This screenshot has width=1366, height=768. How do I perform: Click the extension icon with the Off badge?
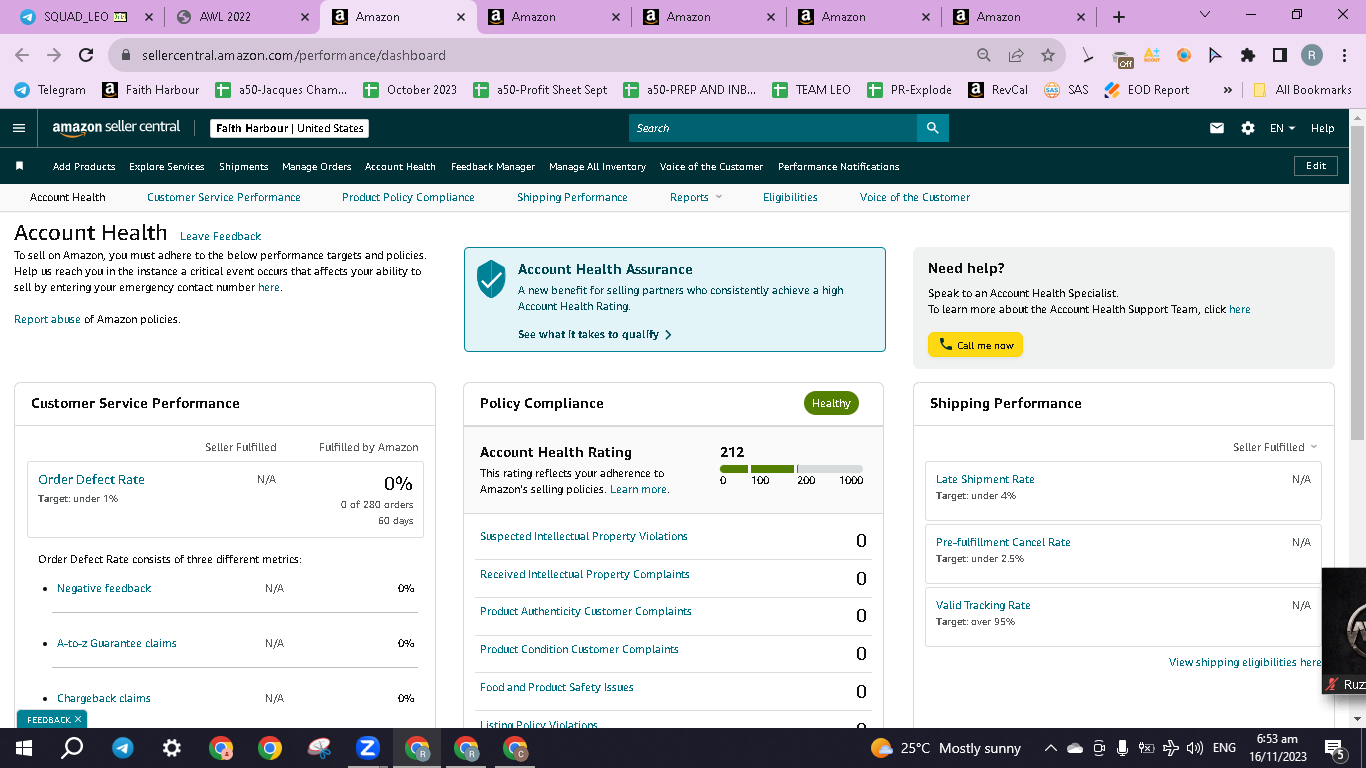point(1122,57)
